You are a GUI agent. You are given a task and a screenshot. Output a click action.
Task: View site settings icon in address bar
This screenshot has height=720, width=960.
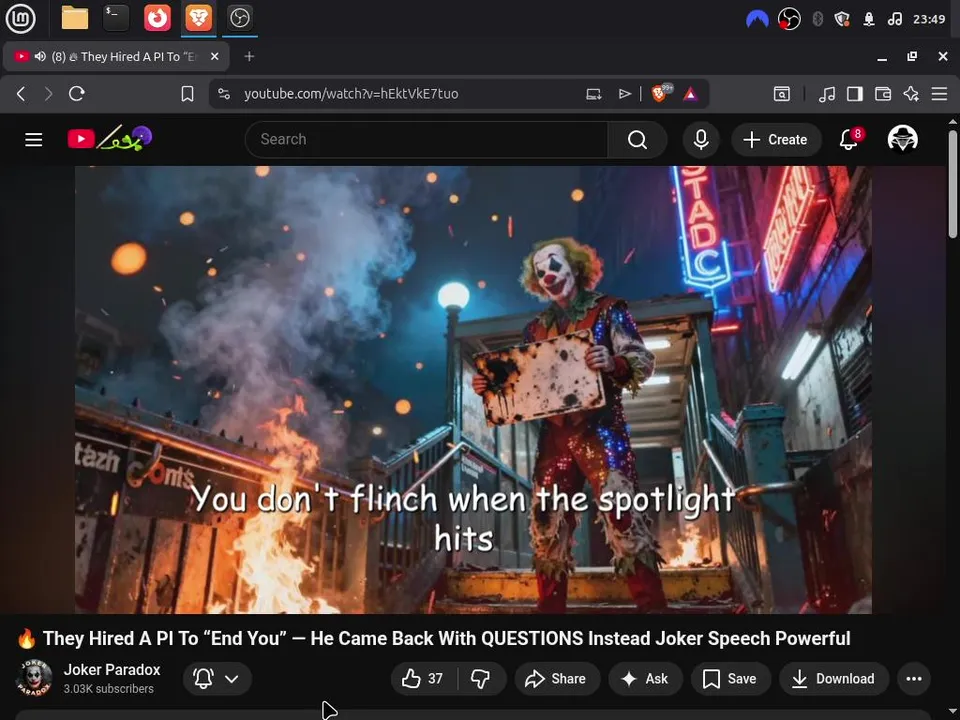tap(224, 94)
